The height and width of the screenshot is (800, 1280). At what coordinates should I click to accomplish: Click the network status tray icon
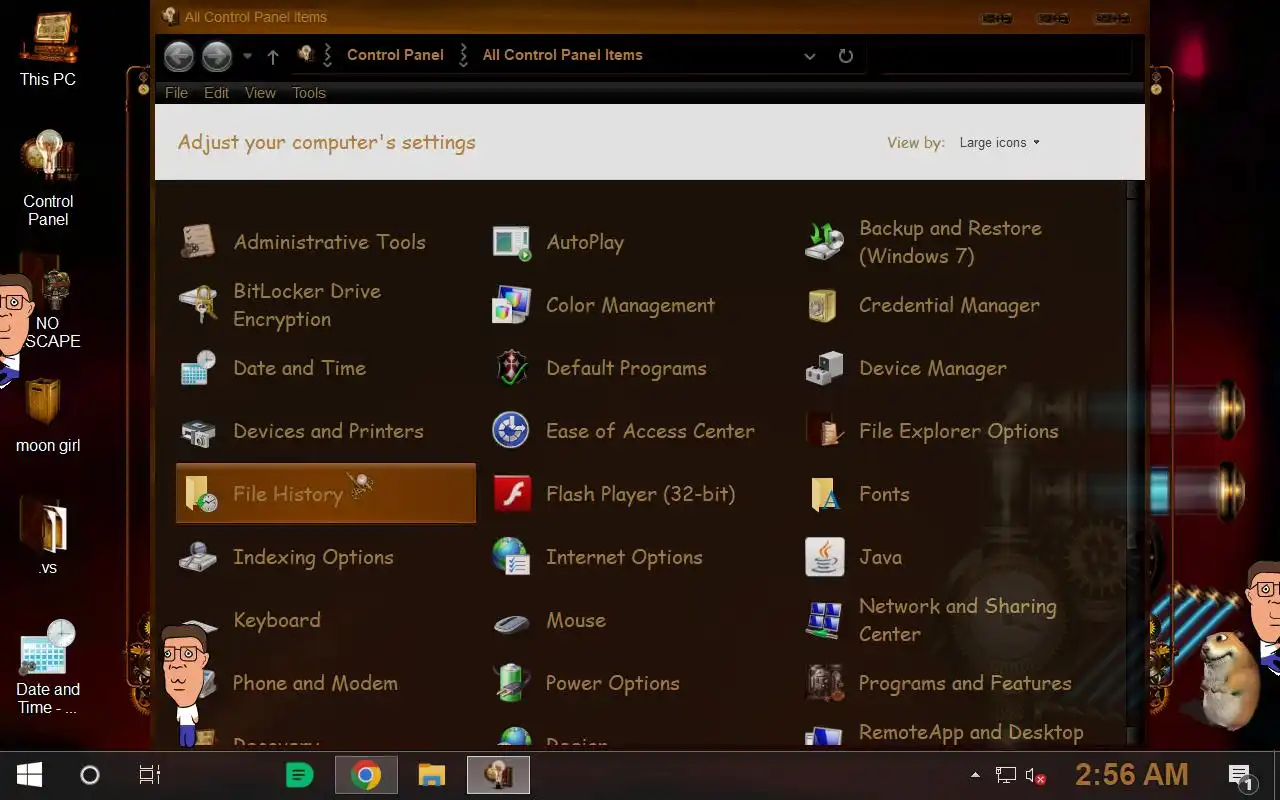pyautogui.click(x=1006, y=775)
